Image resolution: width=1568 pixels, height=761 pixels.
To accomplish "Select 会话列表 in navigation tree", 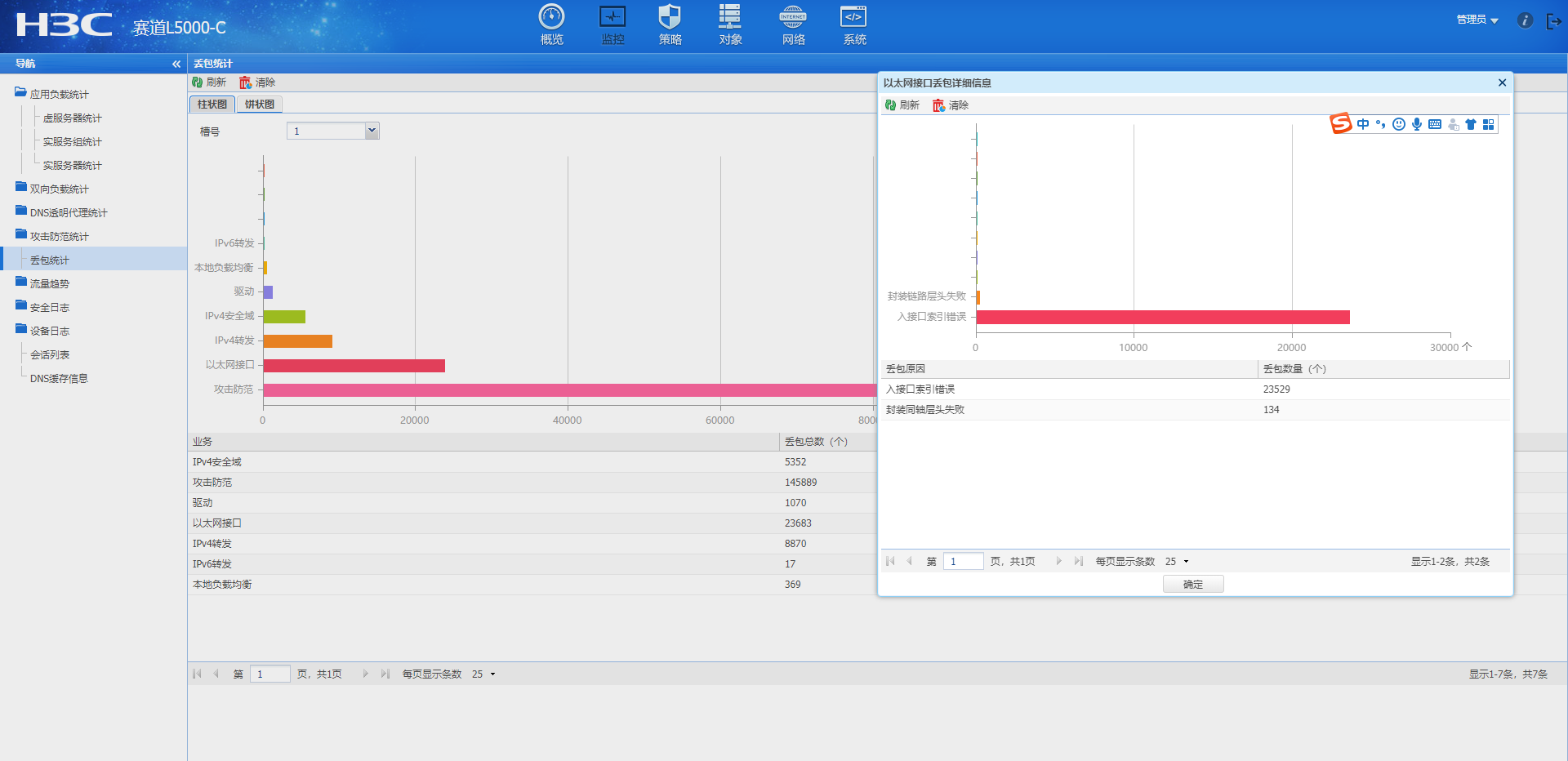I will (x=50, y=355).
